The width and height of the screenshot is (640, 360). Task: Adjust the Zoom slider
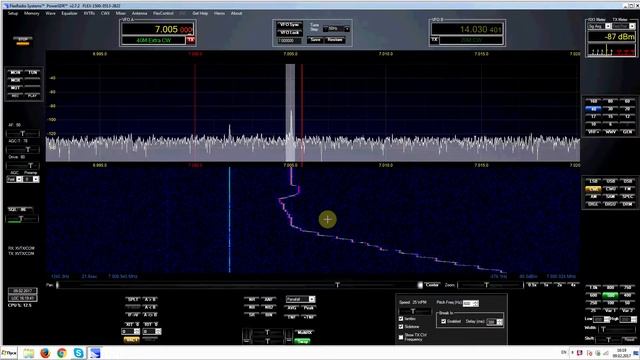[490, 285]
